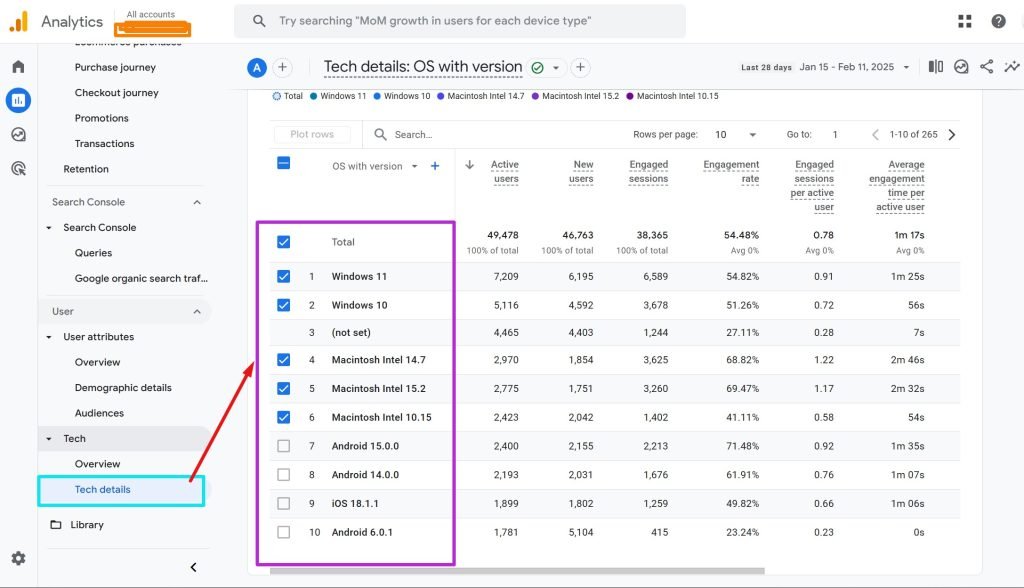The height and width of the screenshot is (588, 1024).
Task: Collapse the User section chevron
Action: tap(197, 311)
